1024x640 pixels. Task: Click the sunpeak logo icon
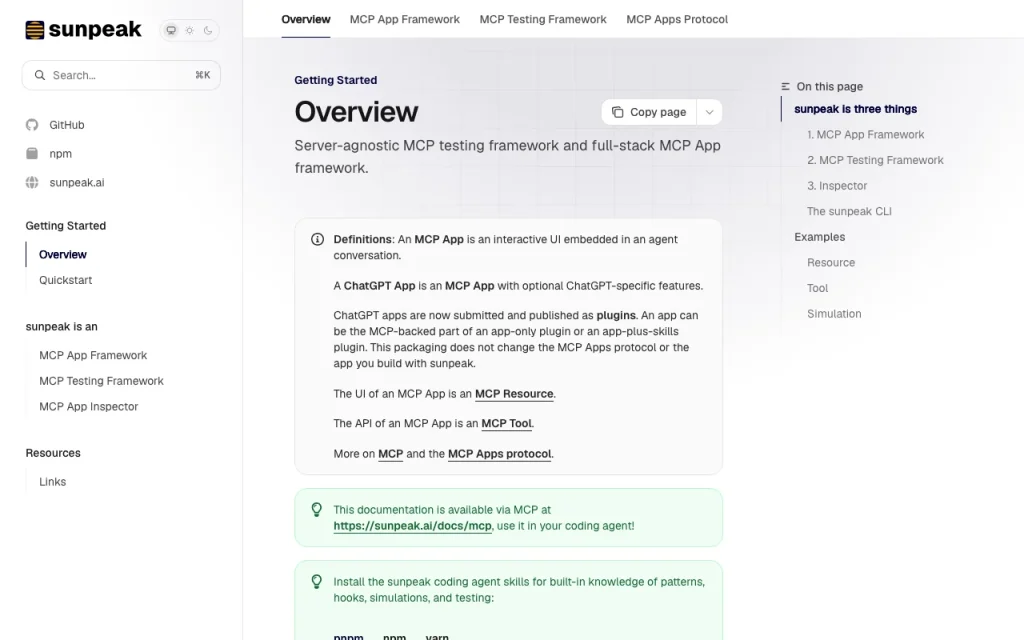tap(35, 30)
